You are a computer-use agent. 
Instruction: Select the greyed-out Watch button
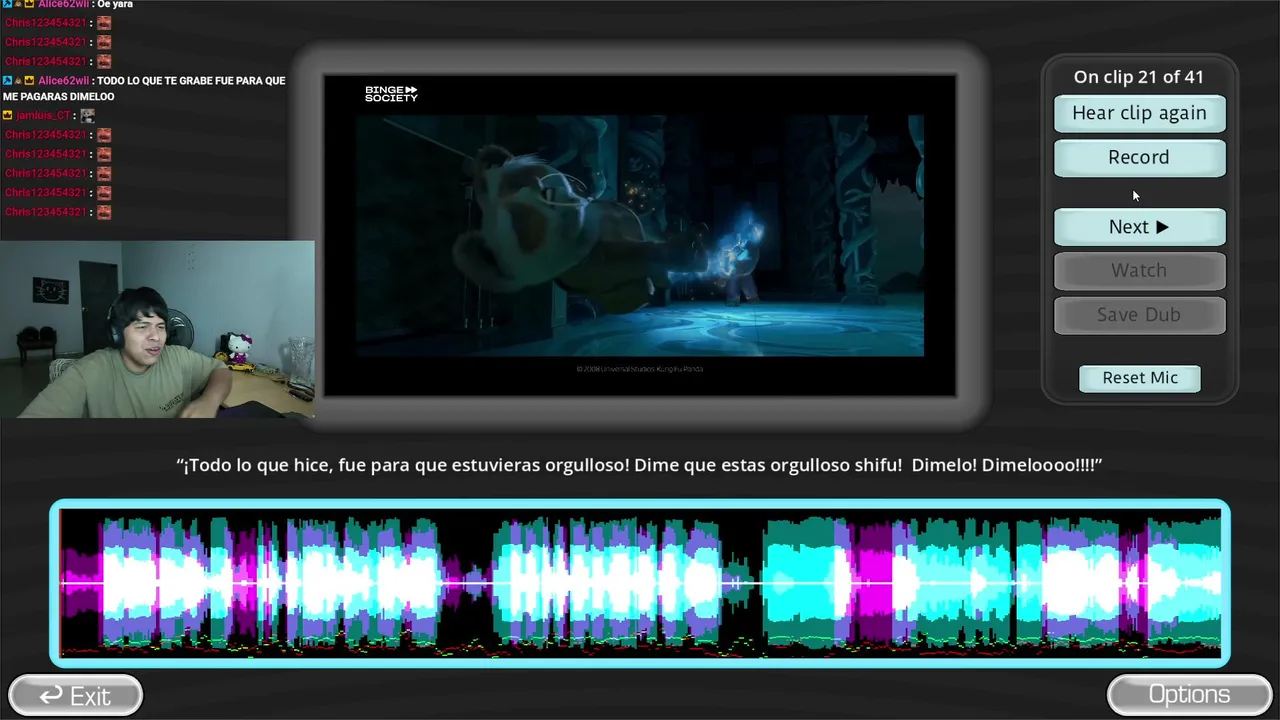1139,270
